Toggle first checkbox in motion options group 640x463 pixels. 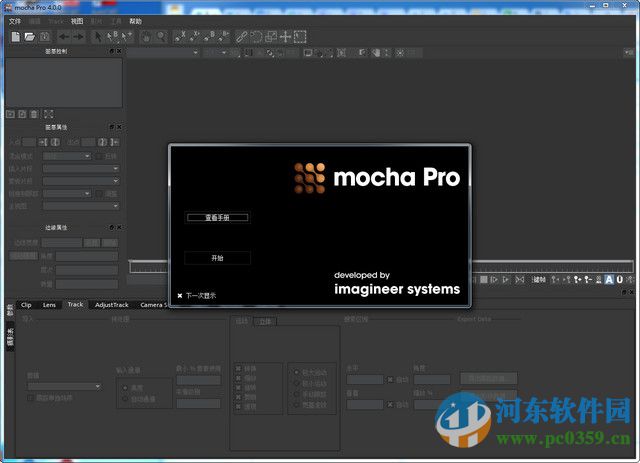(x=238, y=369)
